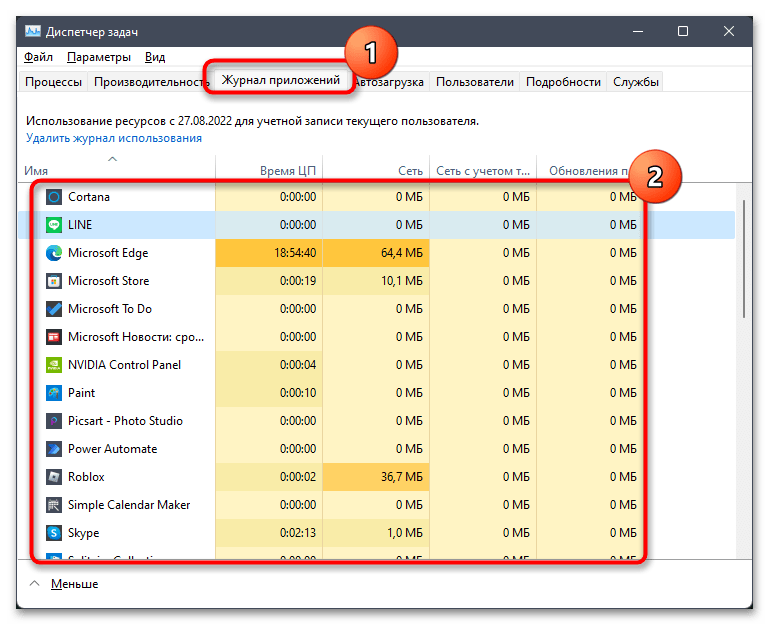Click the Roblox app icon
769x625 pixels.
(x=54, y=477)
